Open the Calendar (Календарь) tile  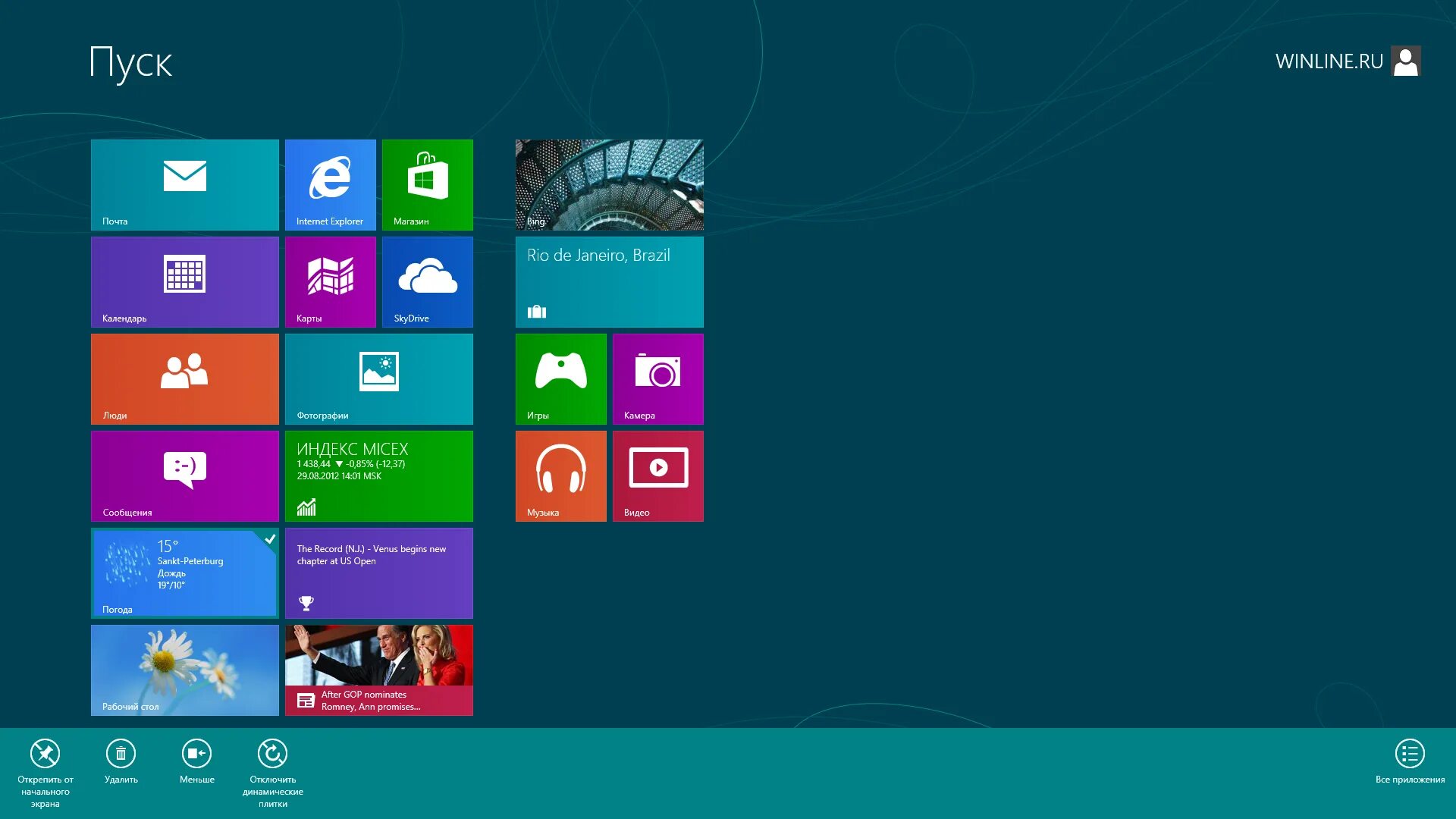pyautogui.click(x=184, y=281)
